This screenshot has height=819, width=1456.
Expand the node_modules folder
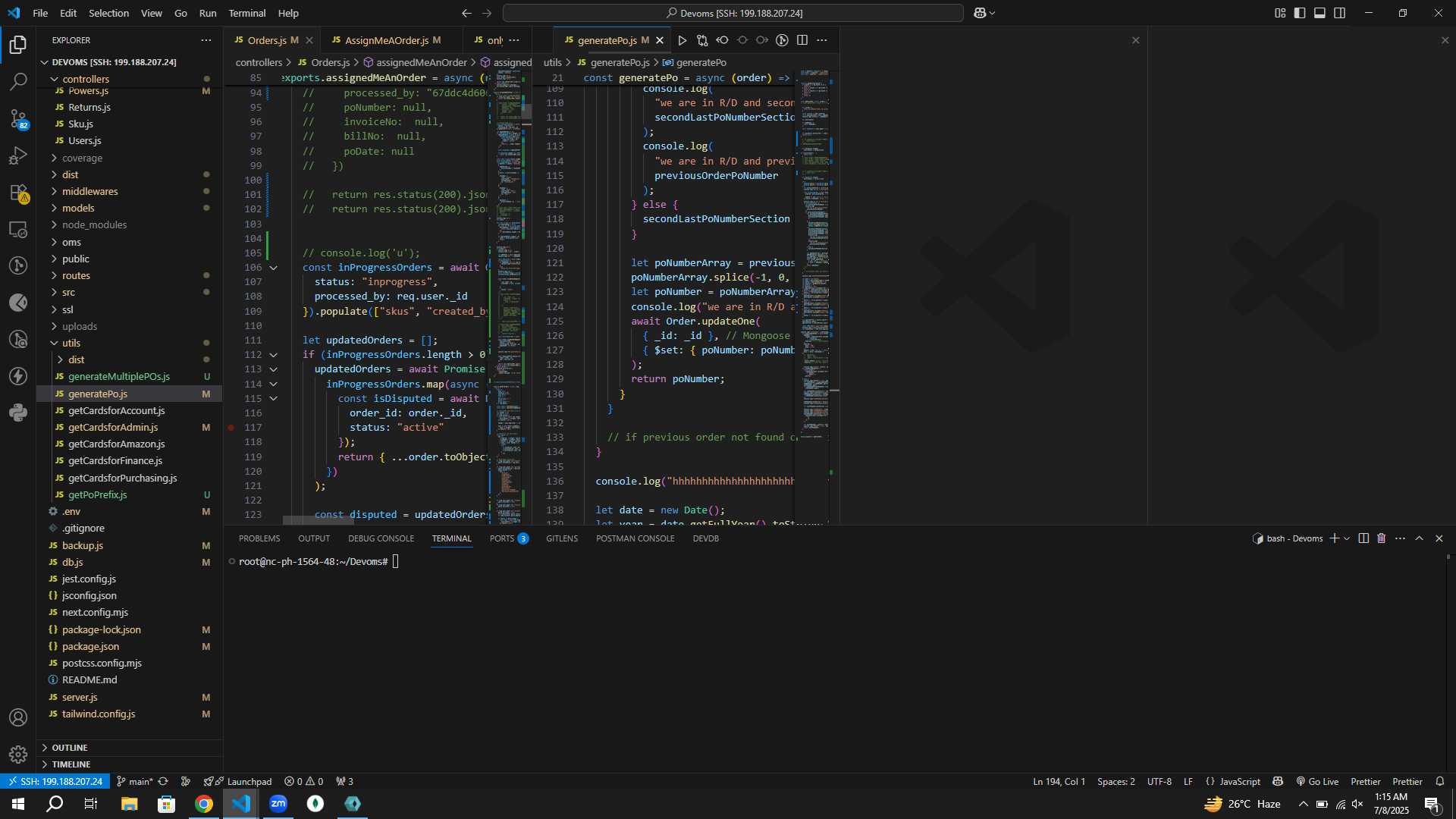(x=94, y=224)
